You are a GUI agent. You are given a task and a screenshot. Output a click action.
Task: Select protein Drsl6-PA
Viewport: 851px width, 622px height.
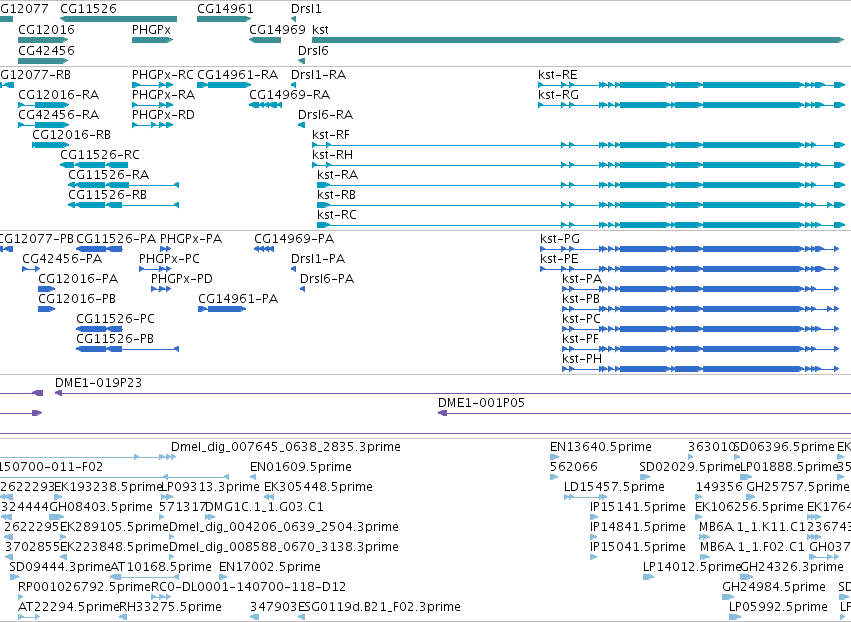click(327, 279)
